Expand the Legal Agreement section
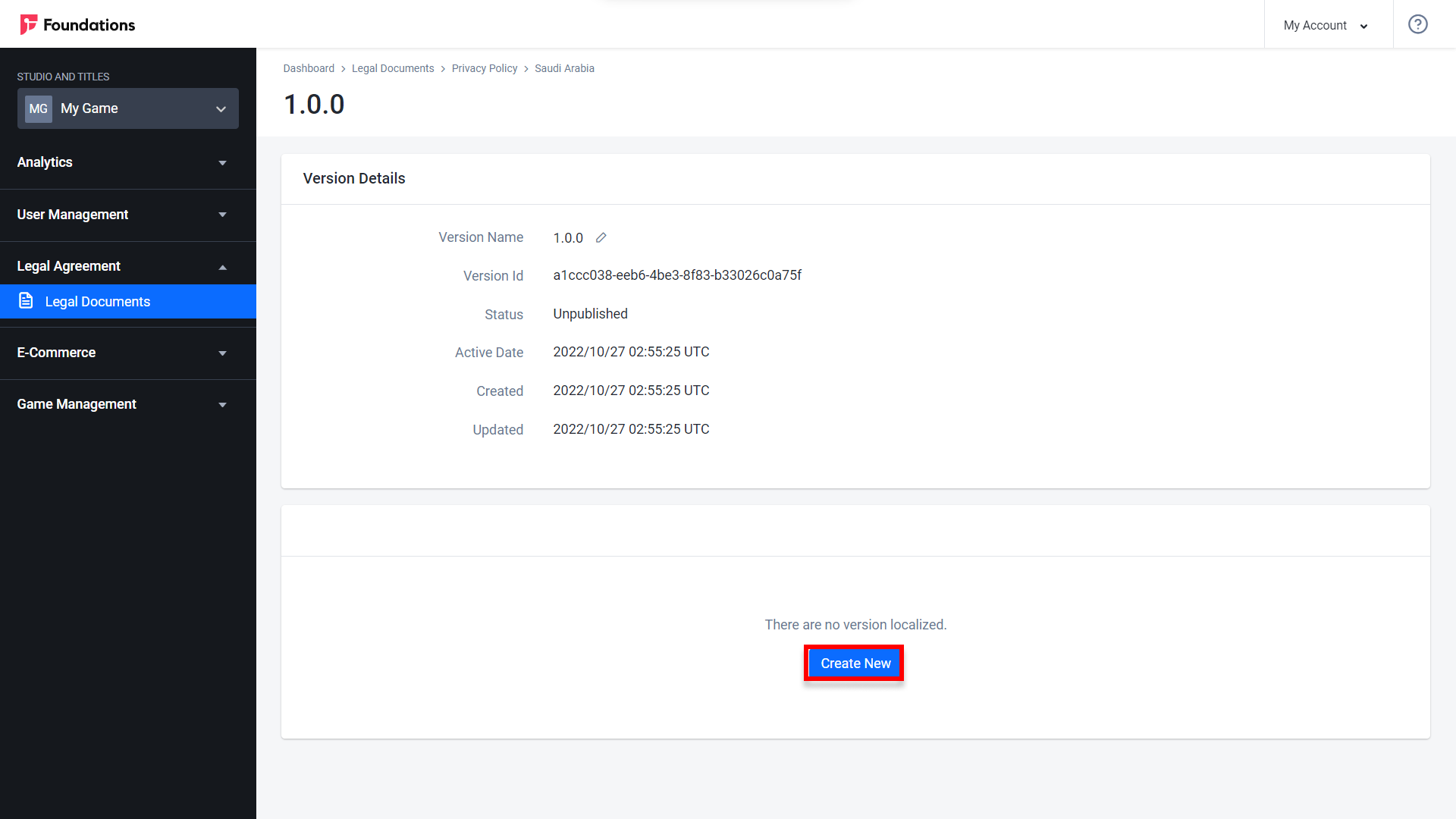Image resolution: width=1456 pixels, height=819 pixels. (x=128, y=266)
